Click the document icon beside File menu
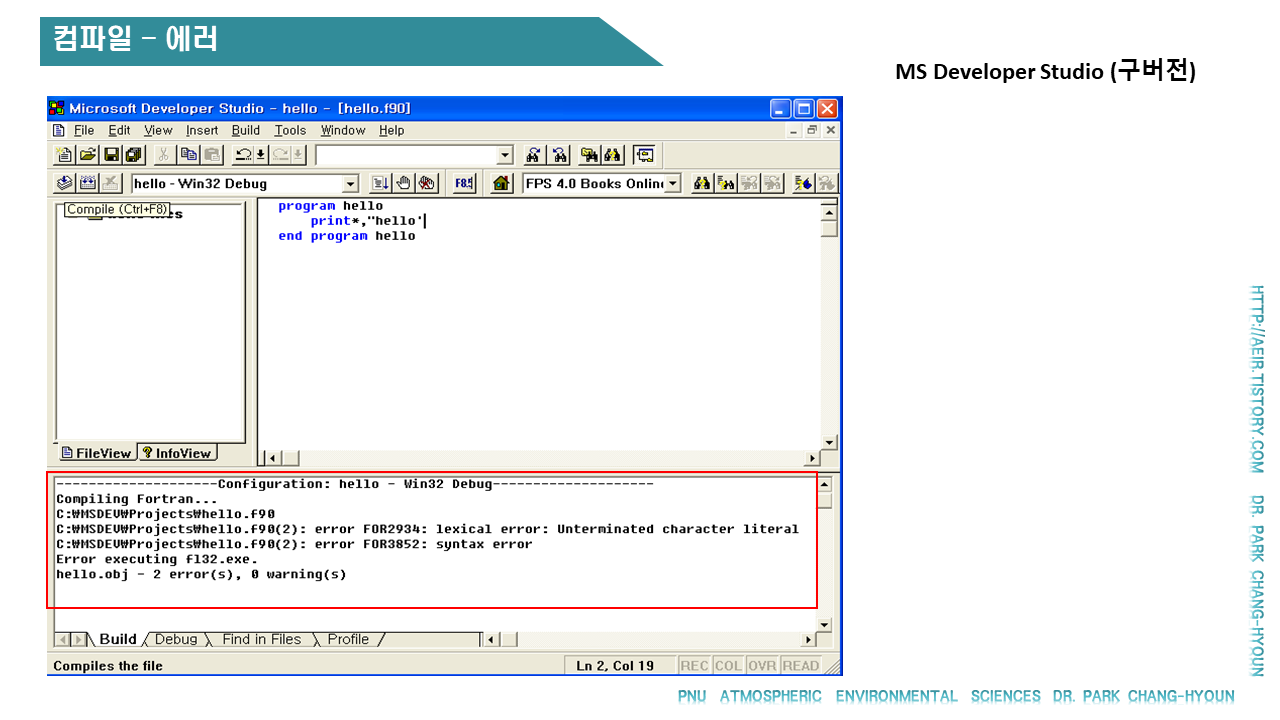 click(59, 130)
